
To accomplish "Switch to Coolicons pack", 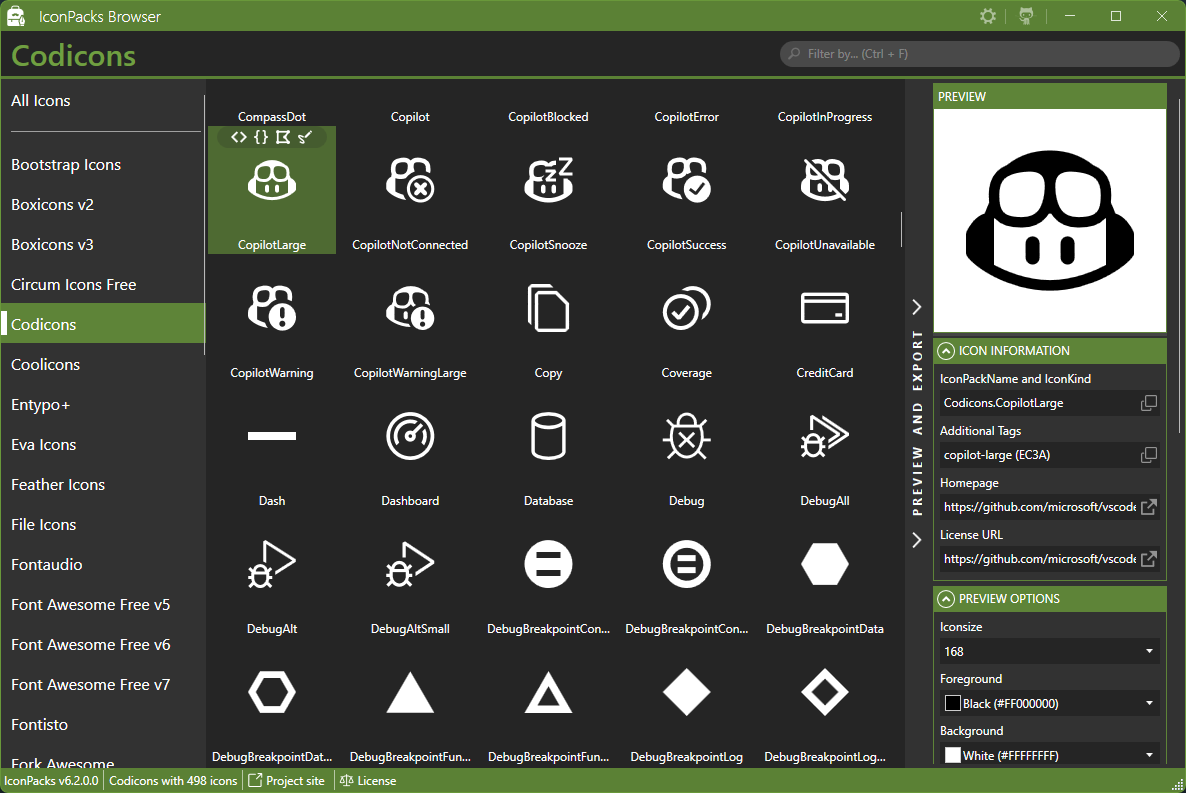I will click(x=102, y=365).
